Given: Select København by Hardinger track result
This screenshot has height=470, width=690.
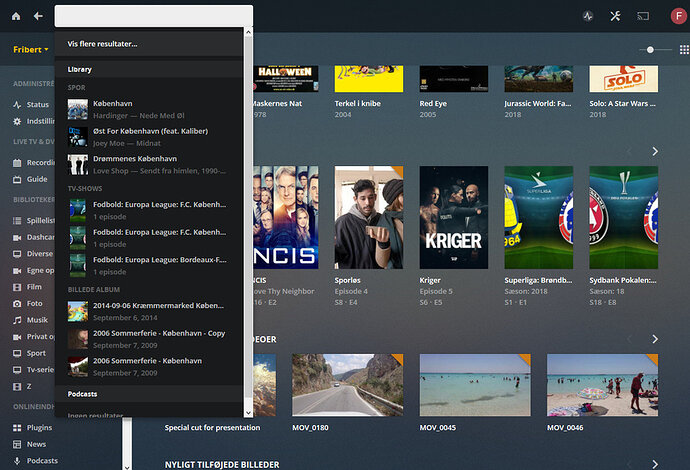Looking at the screenshot, I should 149,109.
